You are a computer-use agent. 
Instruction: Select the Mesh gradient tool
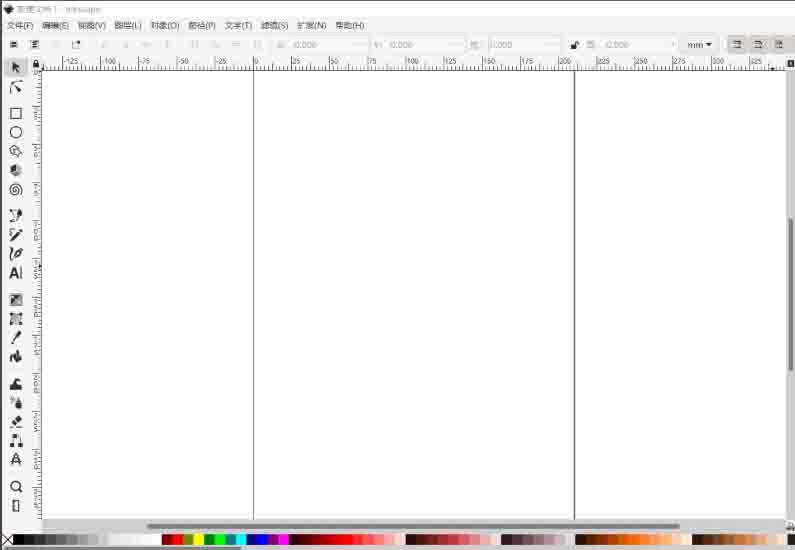(x=16, y=319)
